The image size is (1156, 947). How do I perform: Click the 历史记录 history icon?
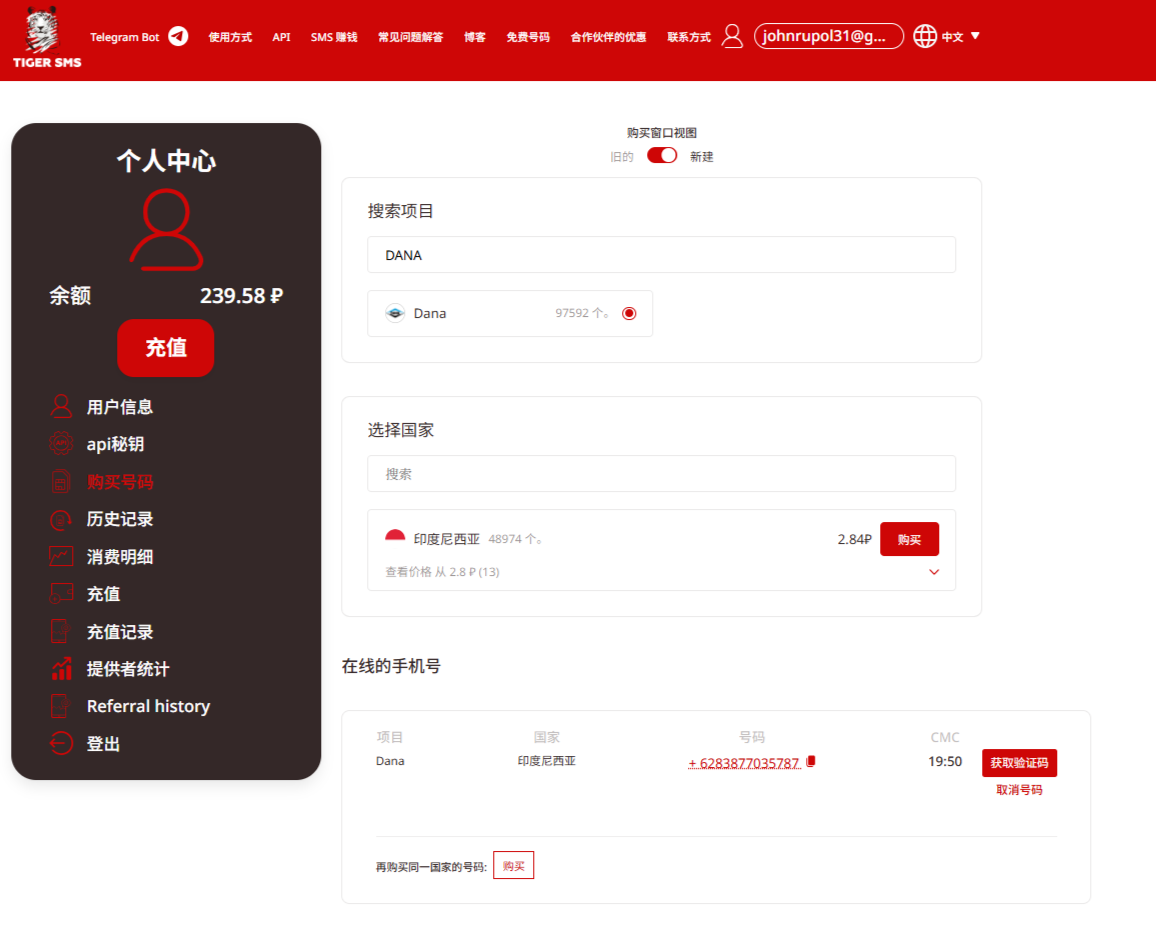[61, 519]
